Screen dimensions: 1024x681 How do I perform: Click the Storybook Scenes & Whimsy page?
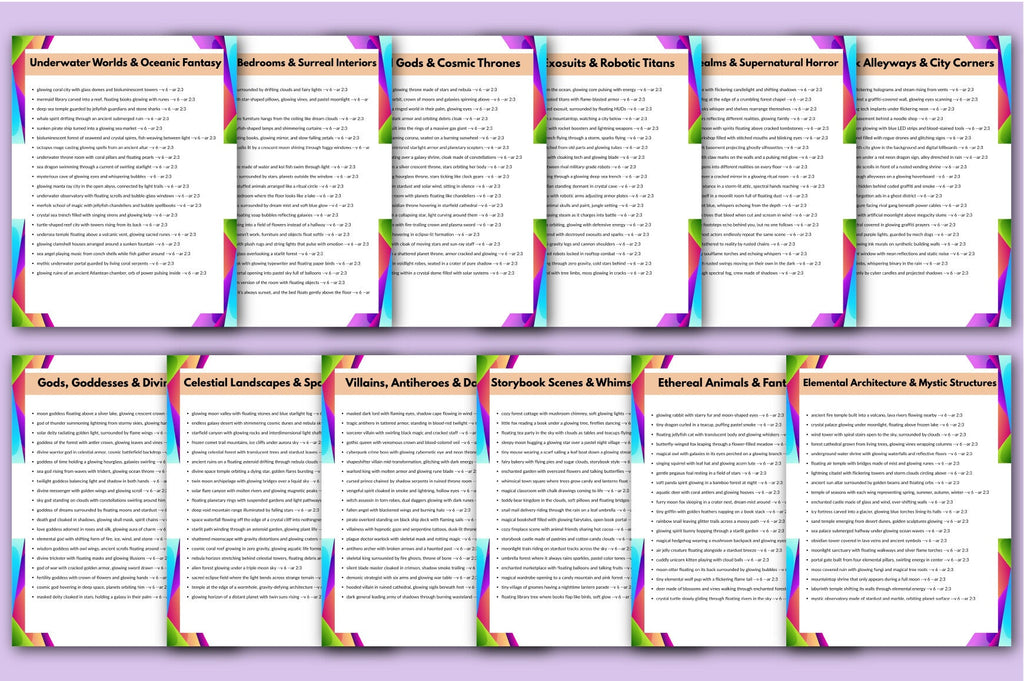[554, 501]
